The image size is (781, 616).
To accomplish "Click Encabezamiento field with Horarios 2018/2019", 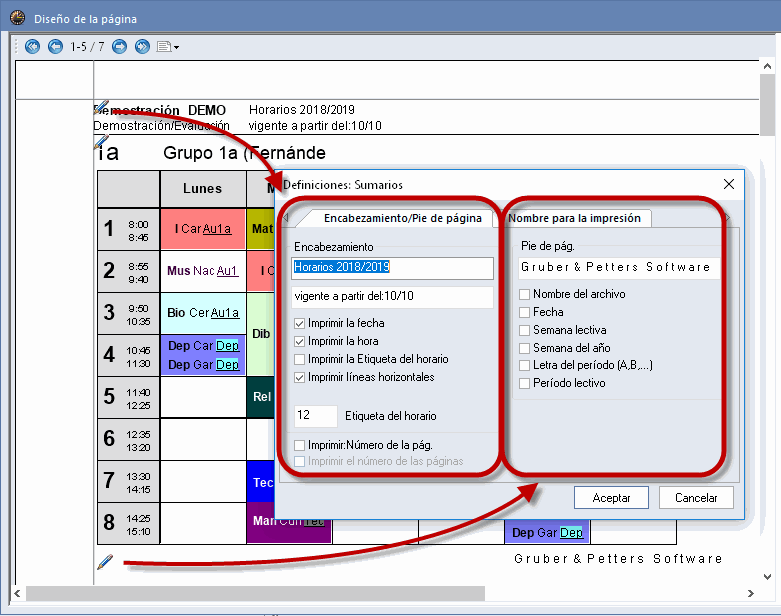I will 392,267.
